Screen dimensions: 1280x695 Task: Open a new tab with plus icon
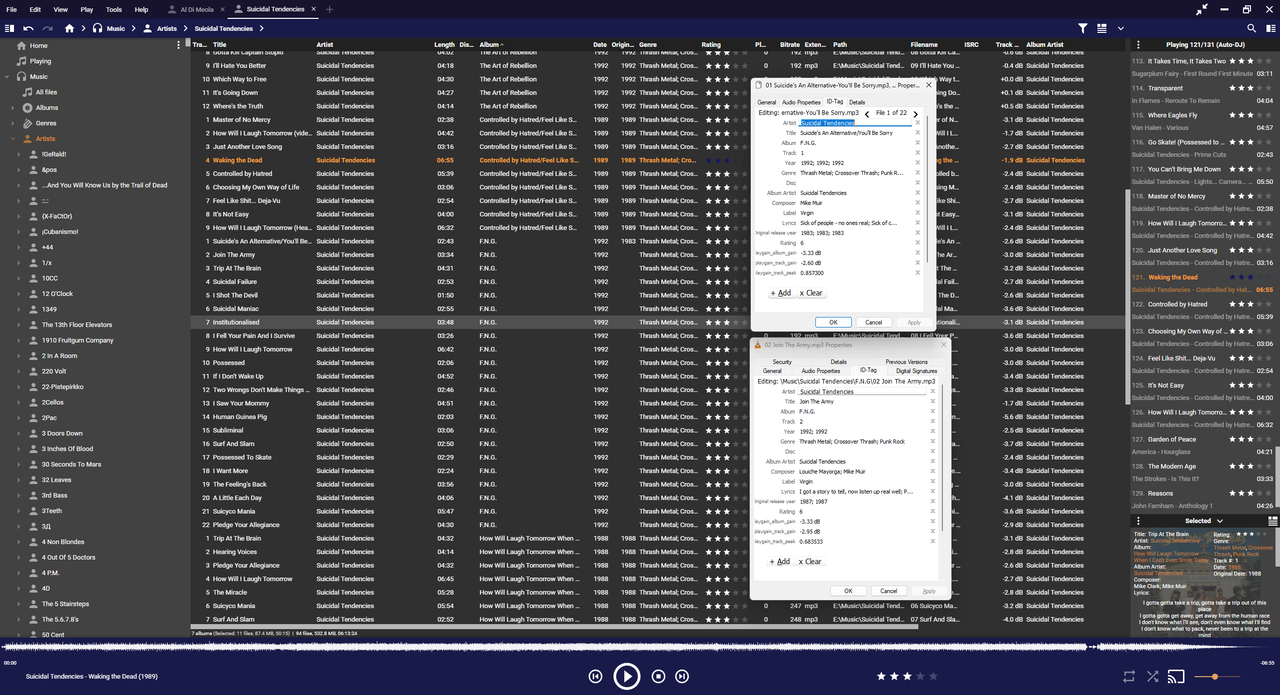pos(330,9)
